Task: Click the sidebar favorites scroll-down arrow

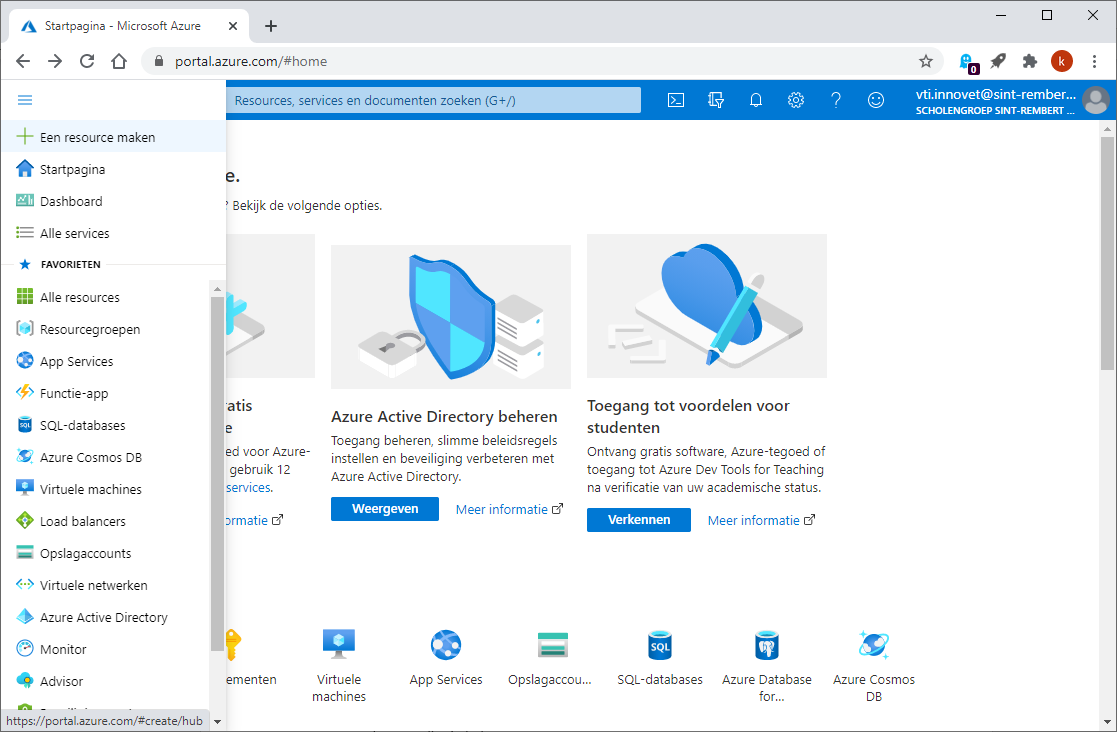Action: 217,721
